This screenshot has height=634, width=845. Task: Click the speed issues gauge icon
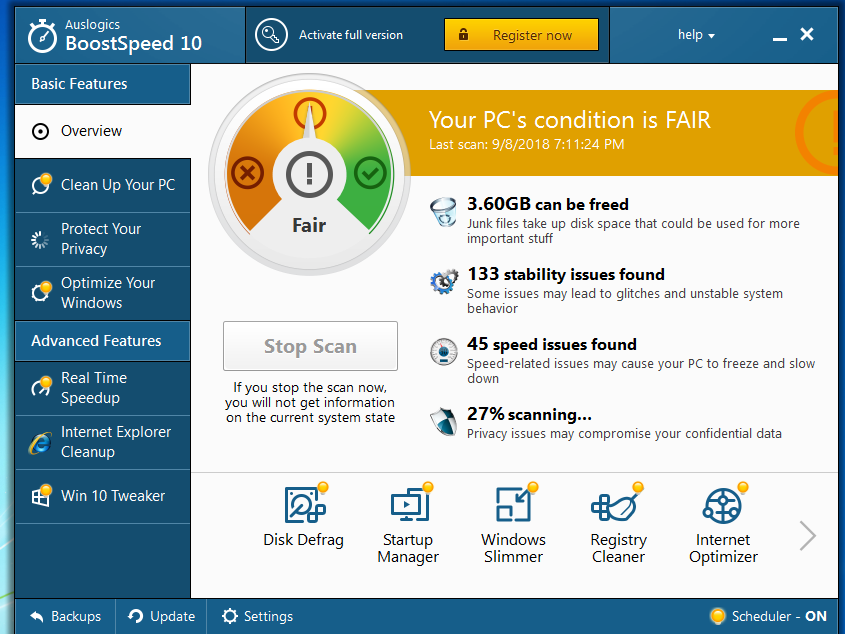coord(443,353)
